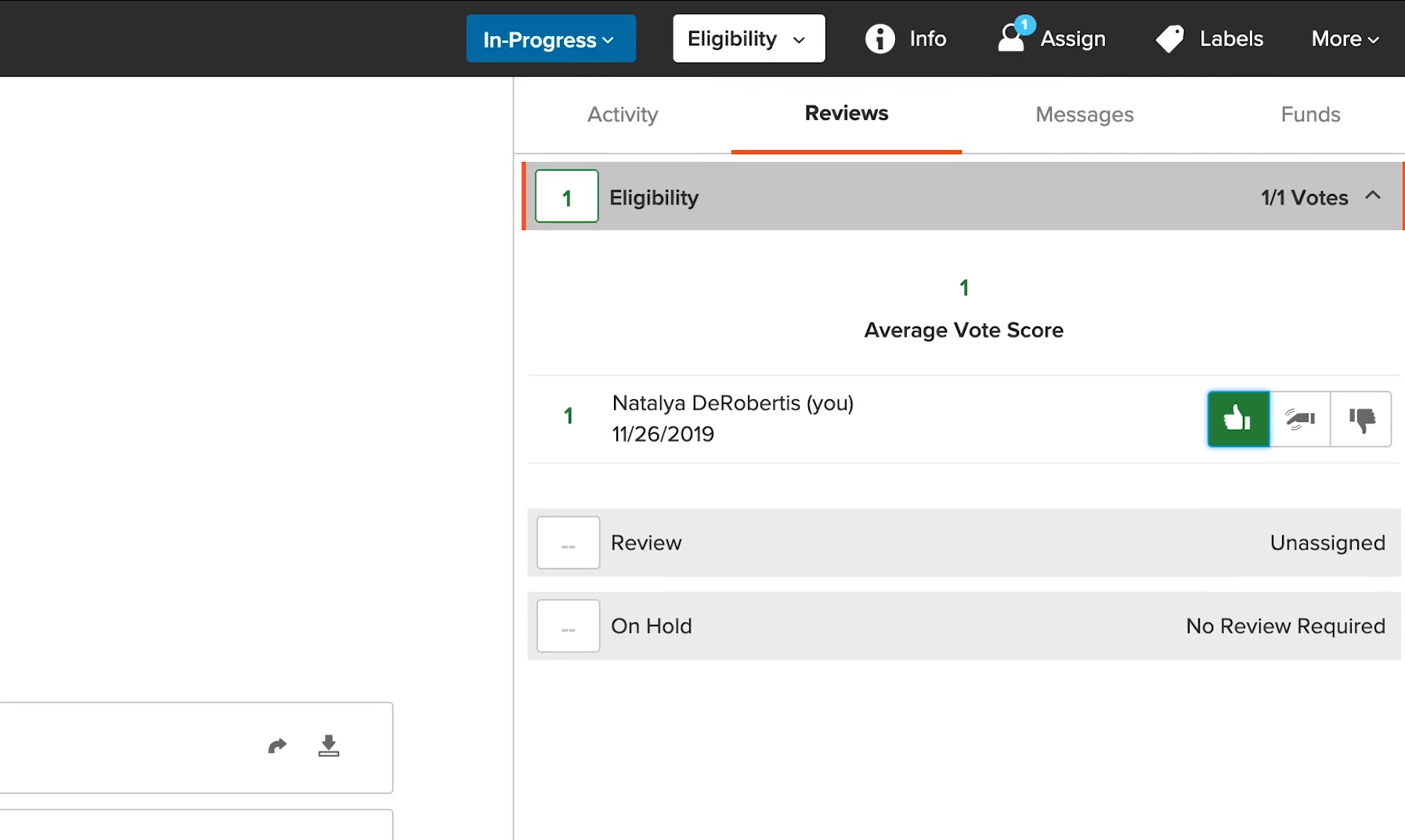Select the Activity tab
This screenshot has height=840, width=1405.
click(622, 114)
